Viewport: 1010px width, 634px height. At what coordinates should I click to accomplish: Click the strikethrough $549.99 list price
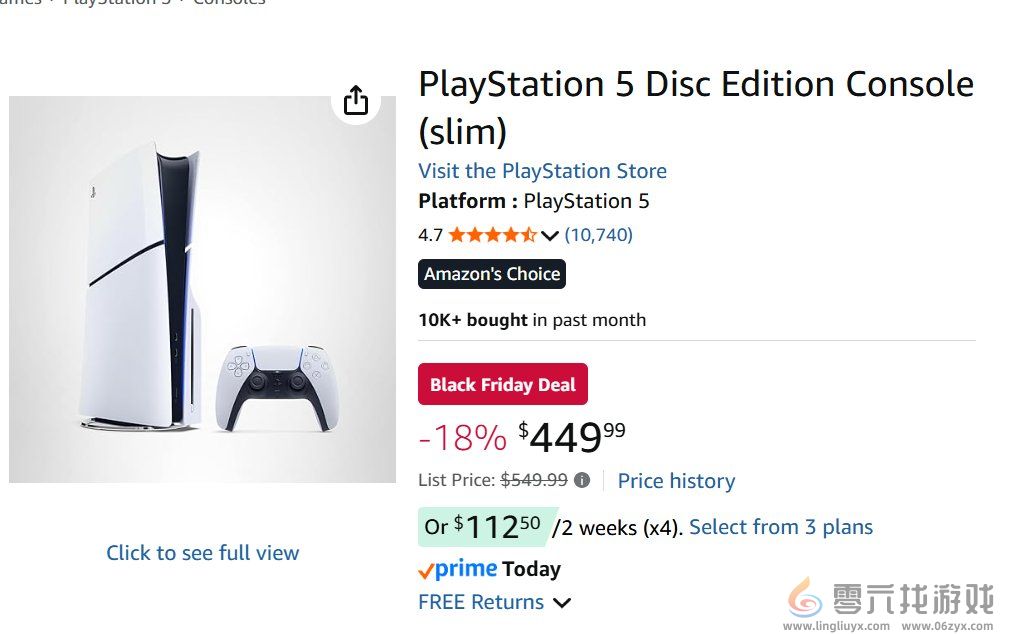534,480
